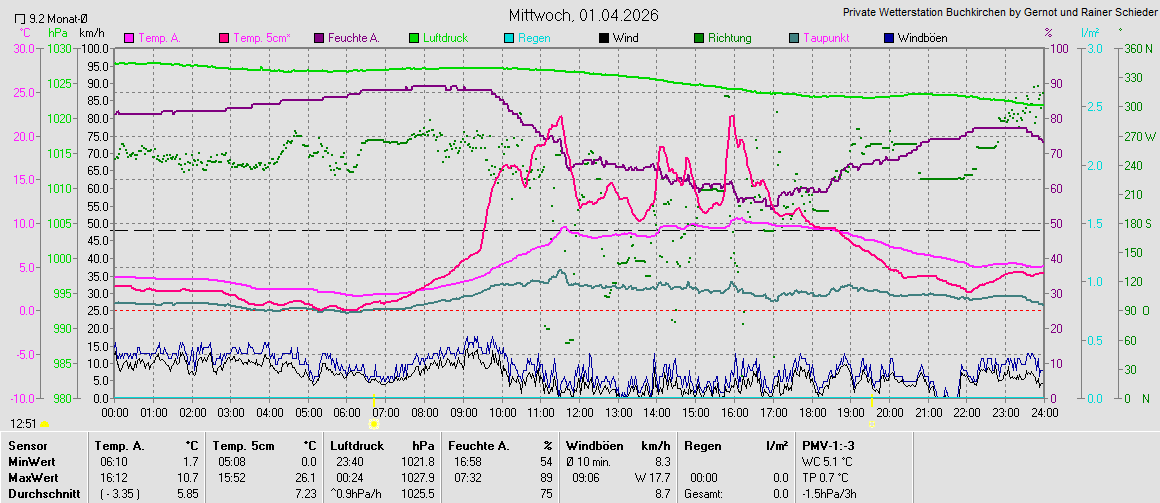
Task: Click the blue Windböen legend square
Action: pos(888,38)
